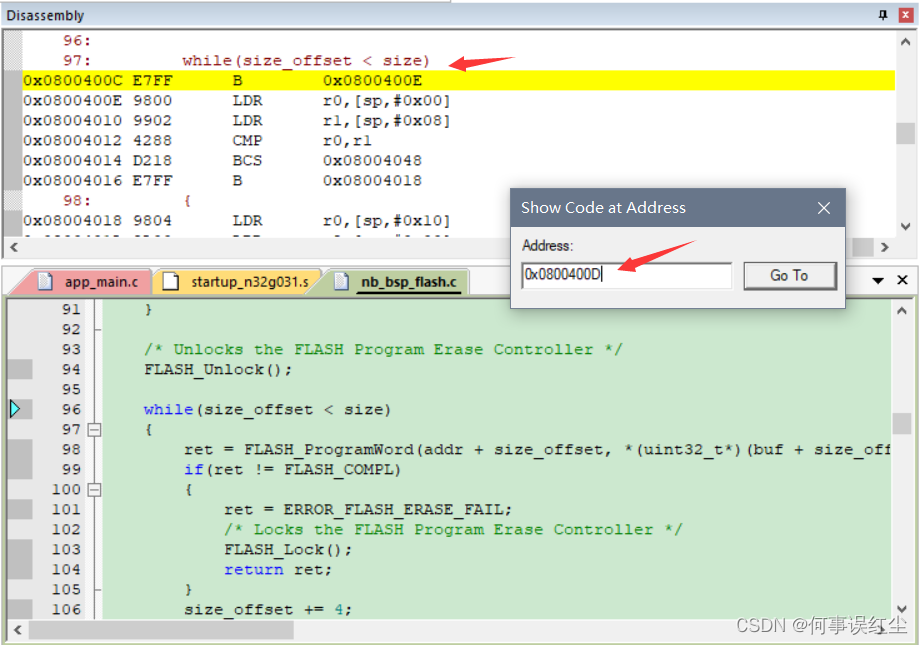
Task: Collapse the code block at line 100
Action: [x=94, y=490]
